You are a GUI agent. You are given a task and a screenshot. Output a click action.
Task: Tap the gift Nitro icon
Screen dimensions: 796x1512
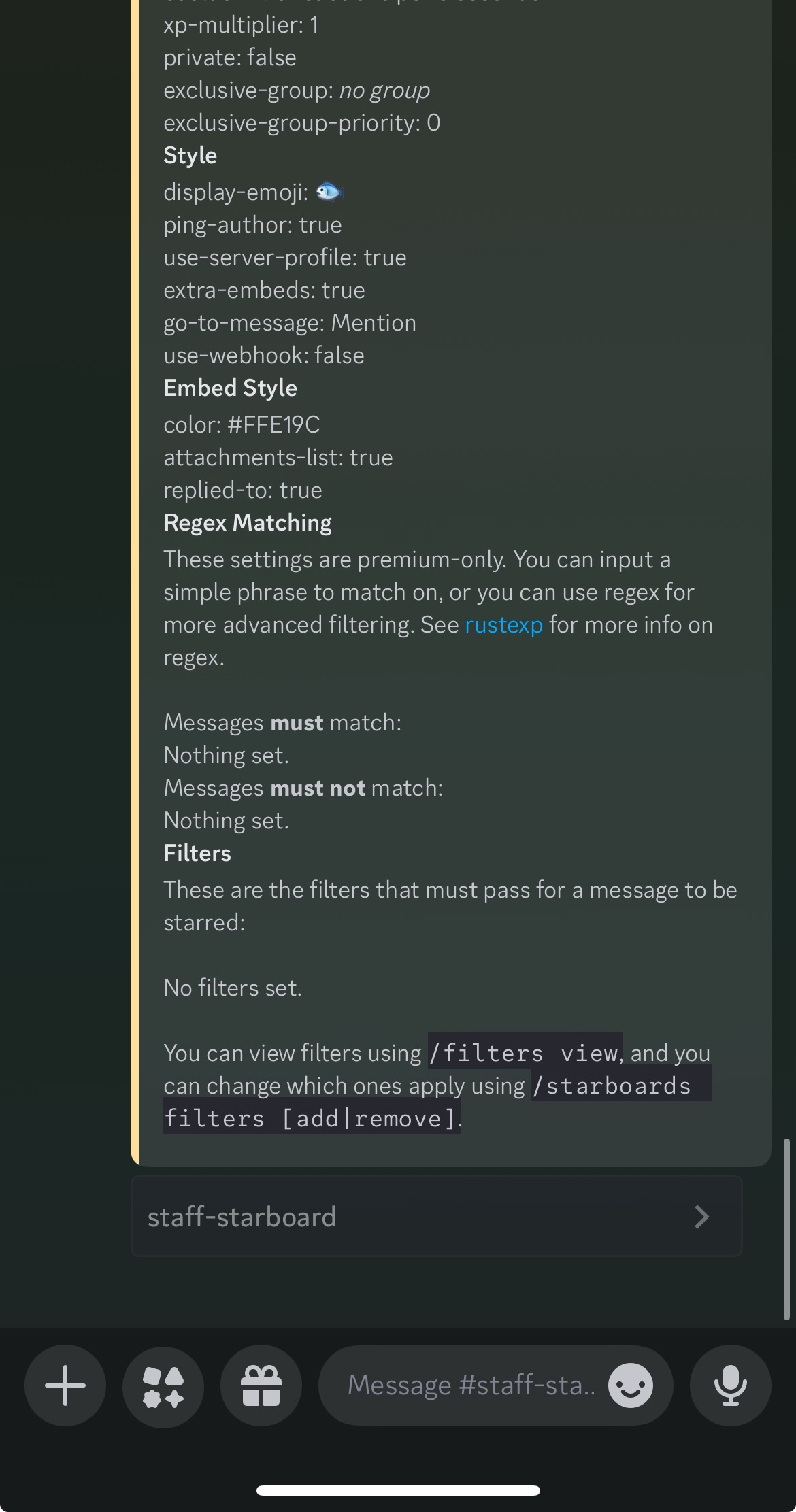click(x=261, y=1385)
